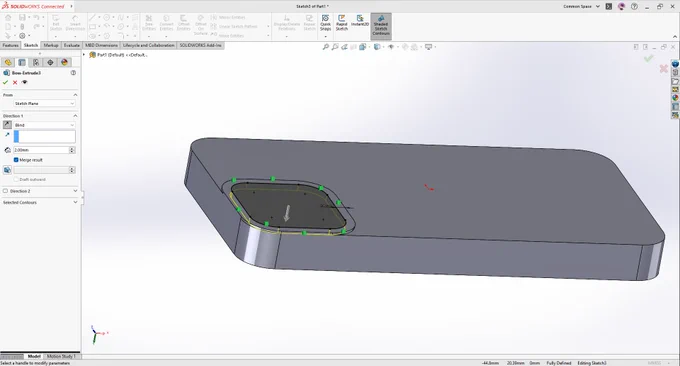Open the View Orientation cube icon
This screenshot has height=366, width=680.
tap(363, 47)
